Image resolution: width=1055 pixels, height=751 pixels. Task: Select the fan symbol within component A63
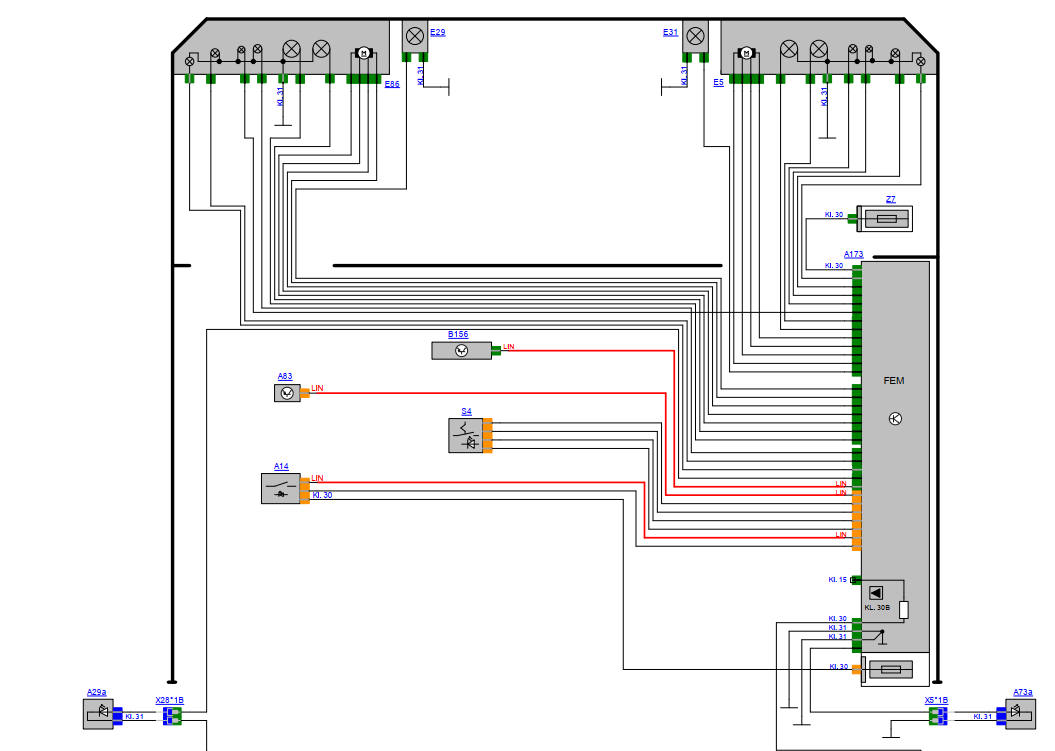click(x=287, y=393)
